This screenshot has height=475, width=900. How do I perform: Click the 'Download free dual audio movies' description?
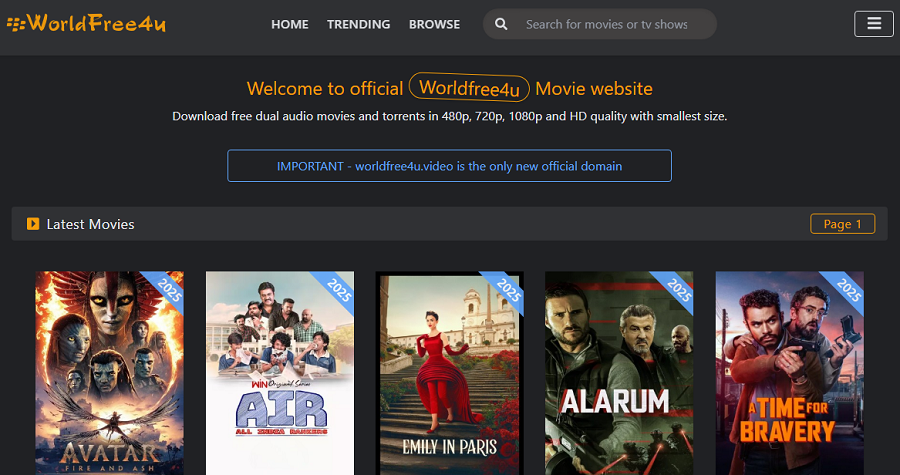pyautogui.click(x=449, y=116)
